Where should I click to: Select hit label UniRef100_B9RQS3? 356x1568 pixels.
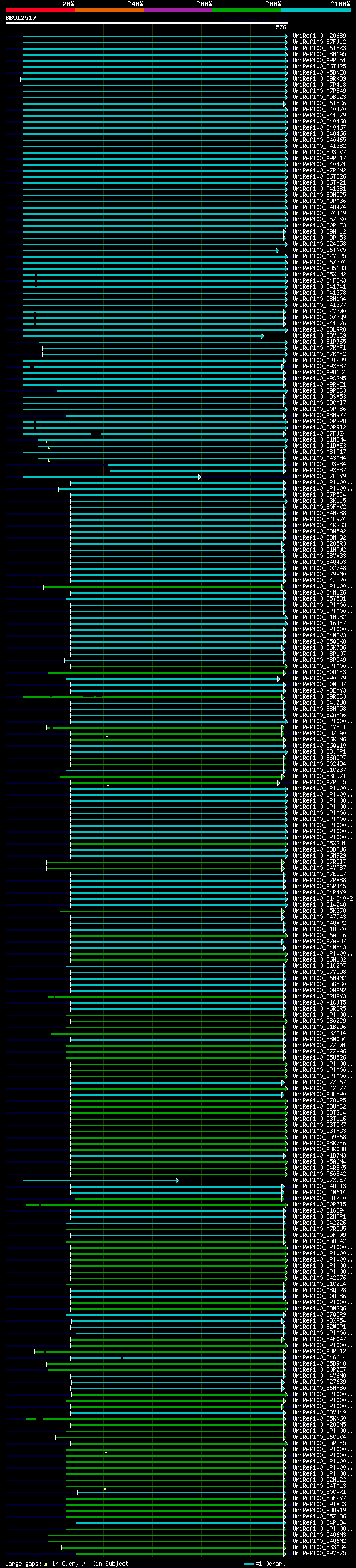[x=319, y=697]
